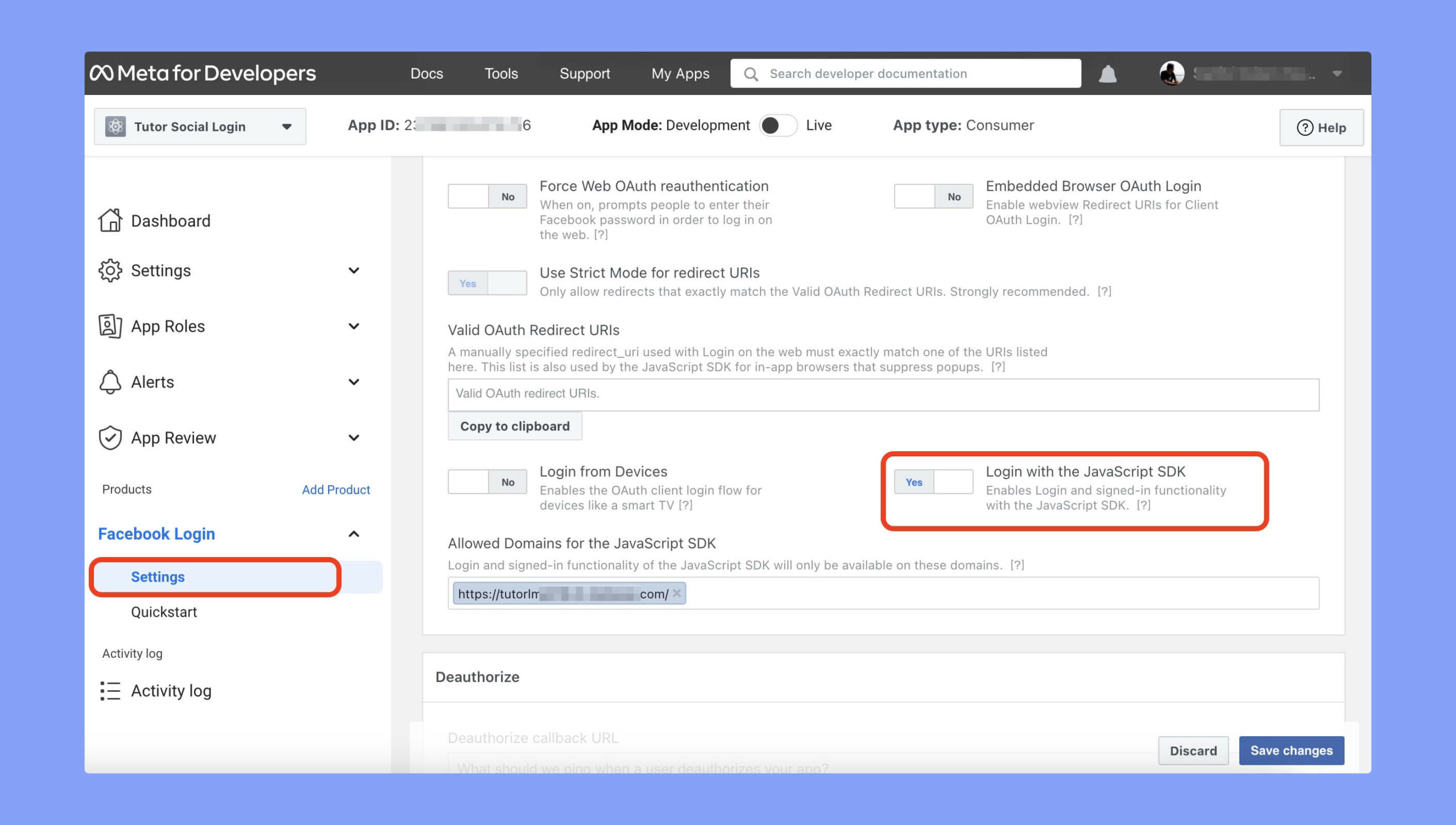The image size is (1456, 825).
Task: Toggle Force Web OAuth reauthentication
Action: [487, 196]
